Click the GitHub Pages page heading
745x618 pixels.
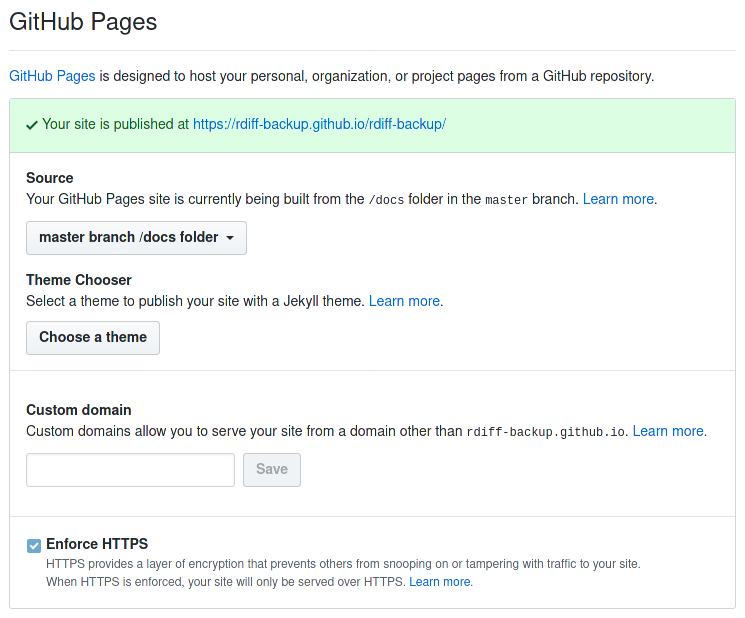tap(83, 22)
